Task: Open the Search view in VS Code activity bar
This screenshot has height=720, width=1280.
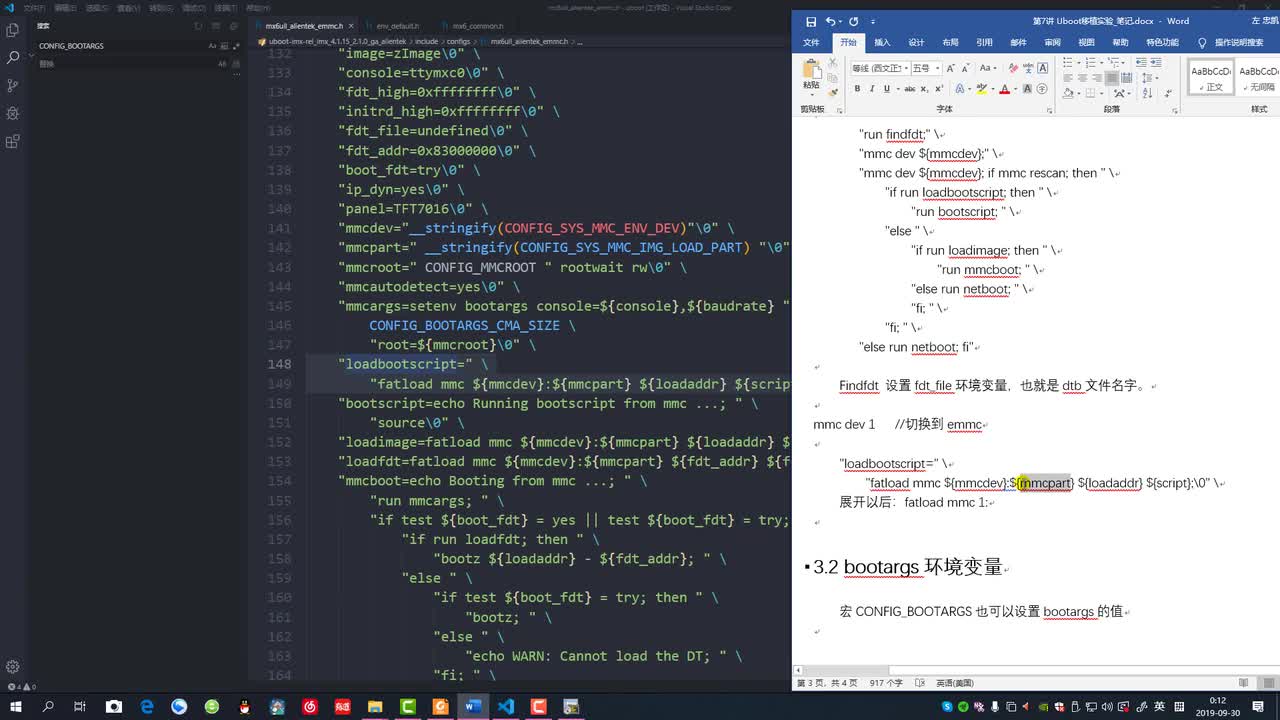Action: [x=13, y=58]
